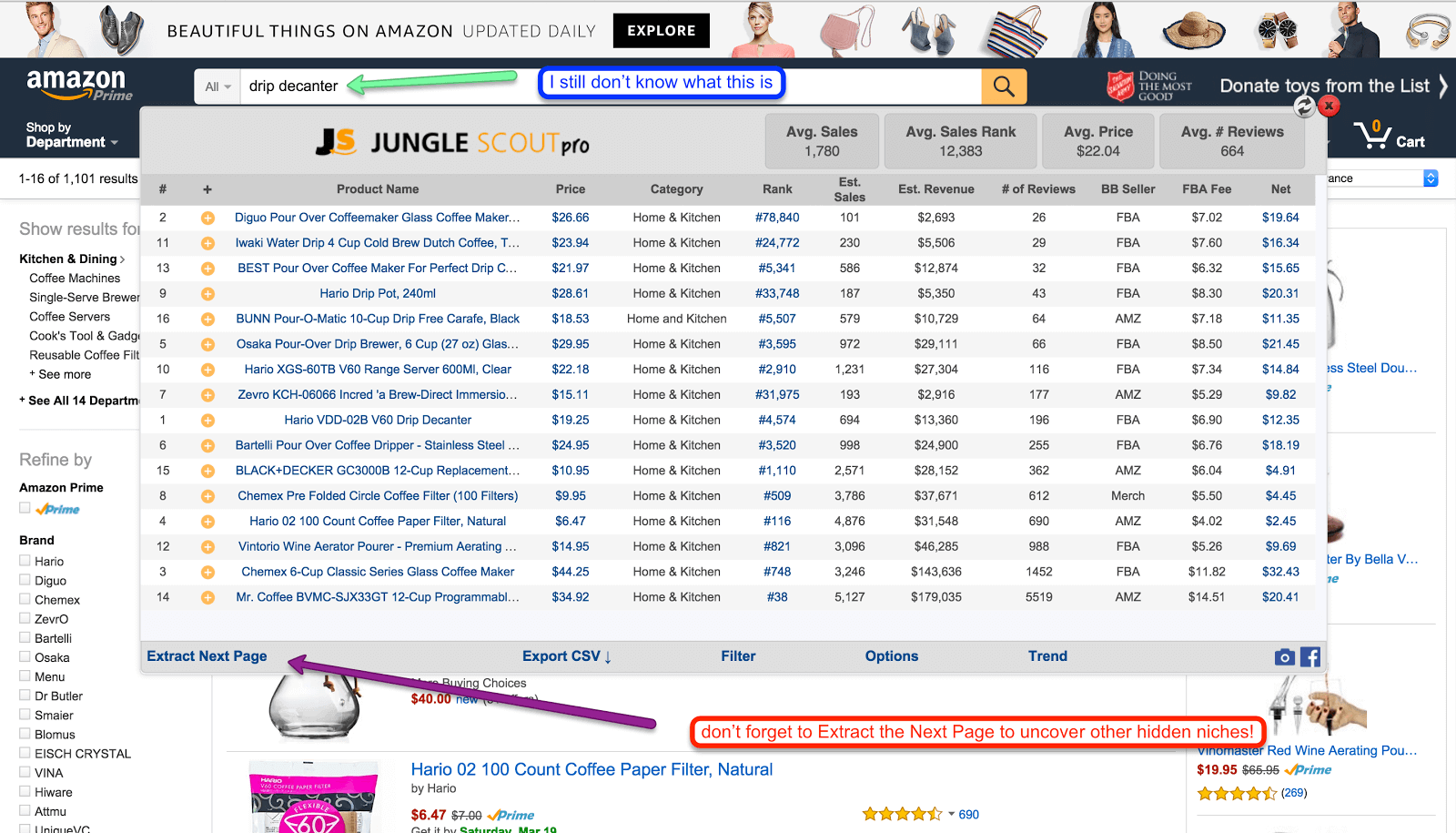This screenshot has width=1456, height=833.
Task: Add Iwaki Water Drip row plus icon
Action: coord(207,244)
